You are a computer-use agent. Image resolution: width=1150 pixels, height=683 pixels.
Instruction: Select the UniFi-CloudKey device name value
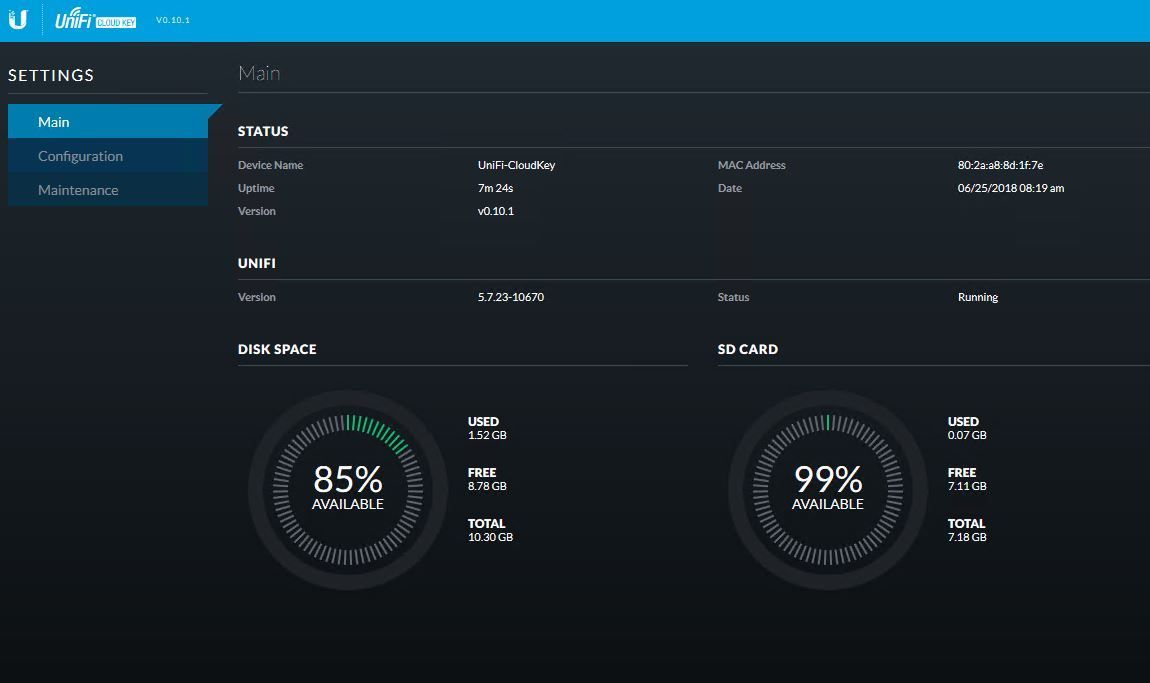[x=516, y=165]
